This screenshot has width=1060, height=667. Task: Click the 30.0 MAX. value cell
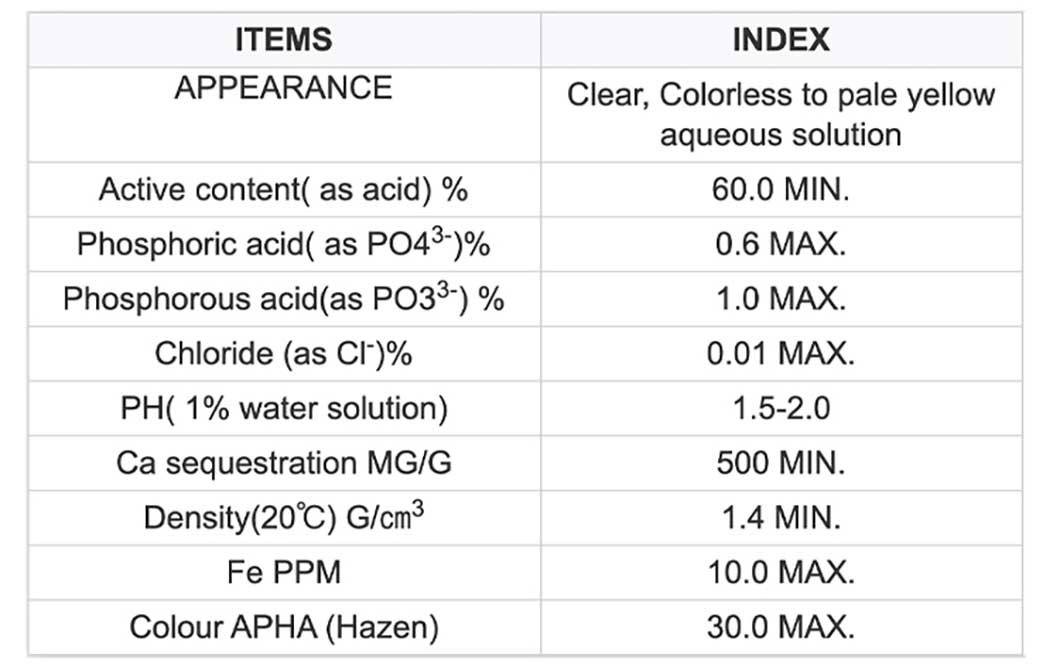[x=781, y=628]
